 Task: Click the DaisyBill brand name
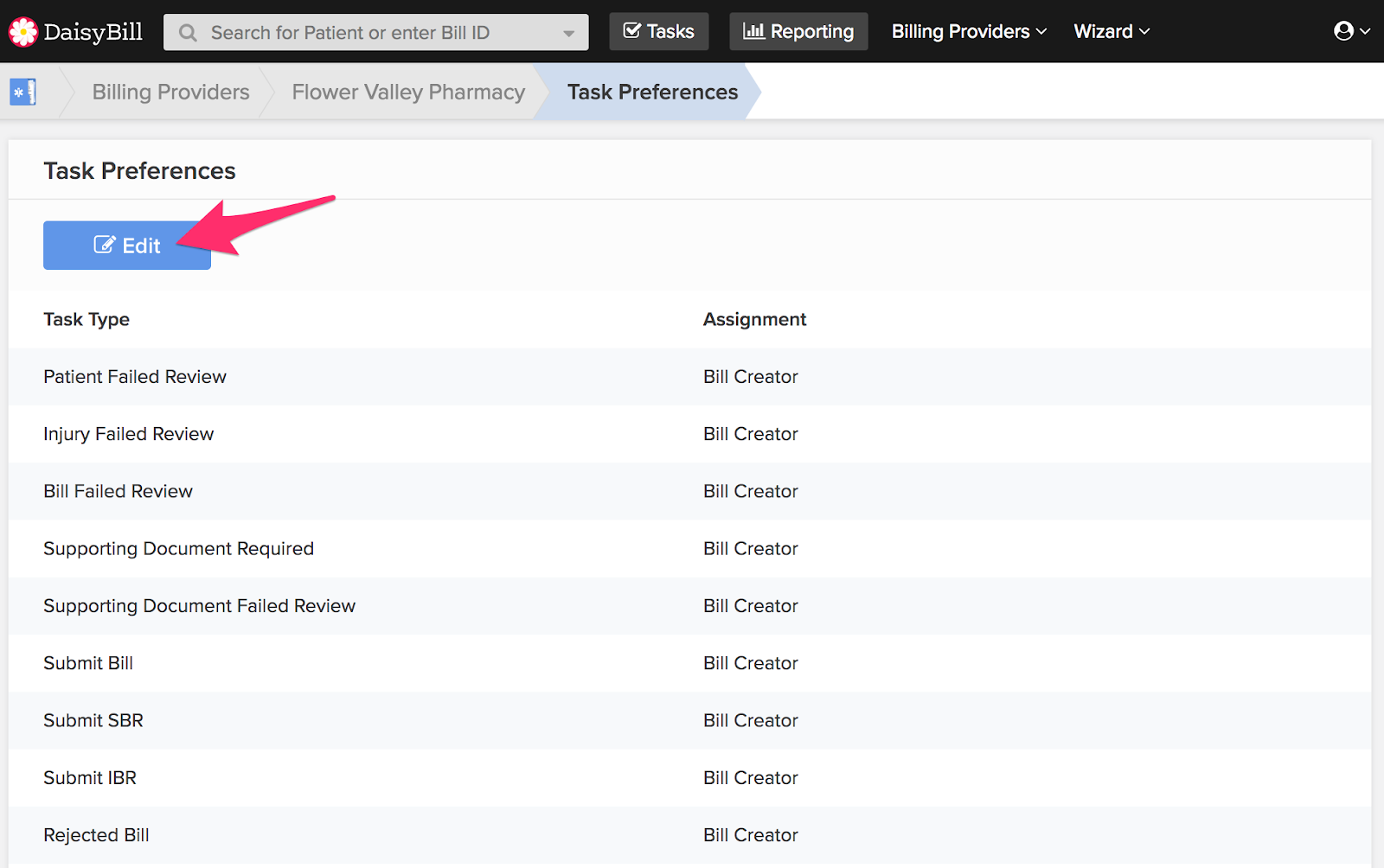(93, 32)
